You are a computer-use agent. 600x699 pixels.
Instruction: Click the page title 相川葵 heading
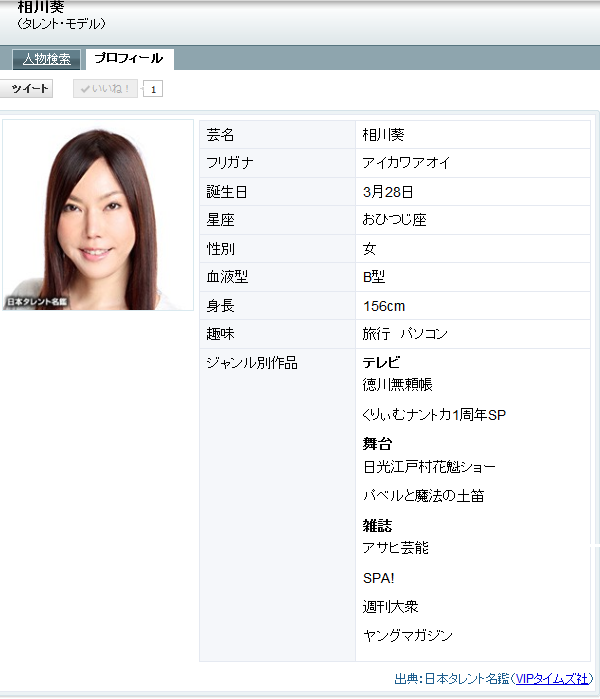pos(41,6)
